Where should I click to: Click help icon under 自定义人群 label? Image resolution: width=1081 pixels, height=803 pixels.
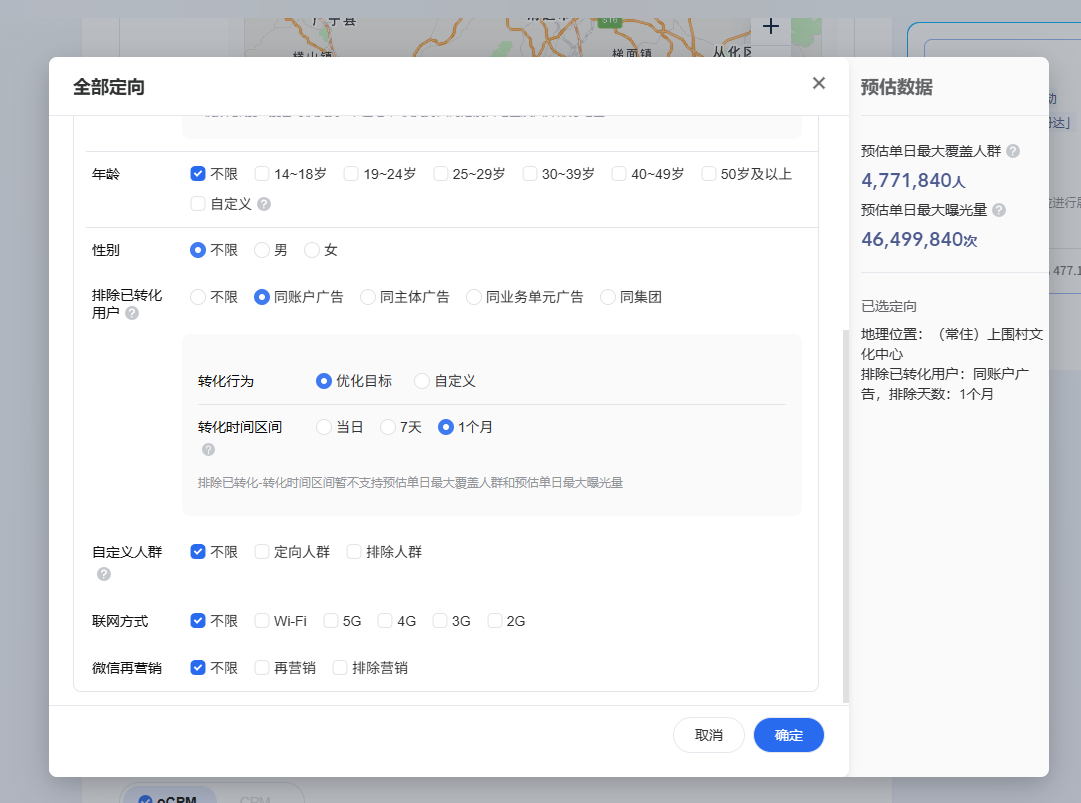(x=104, y=574)
